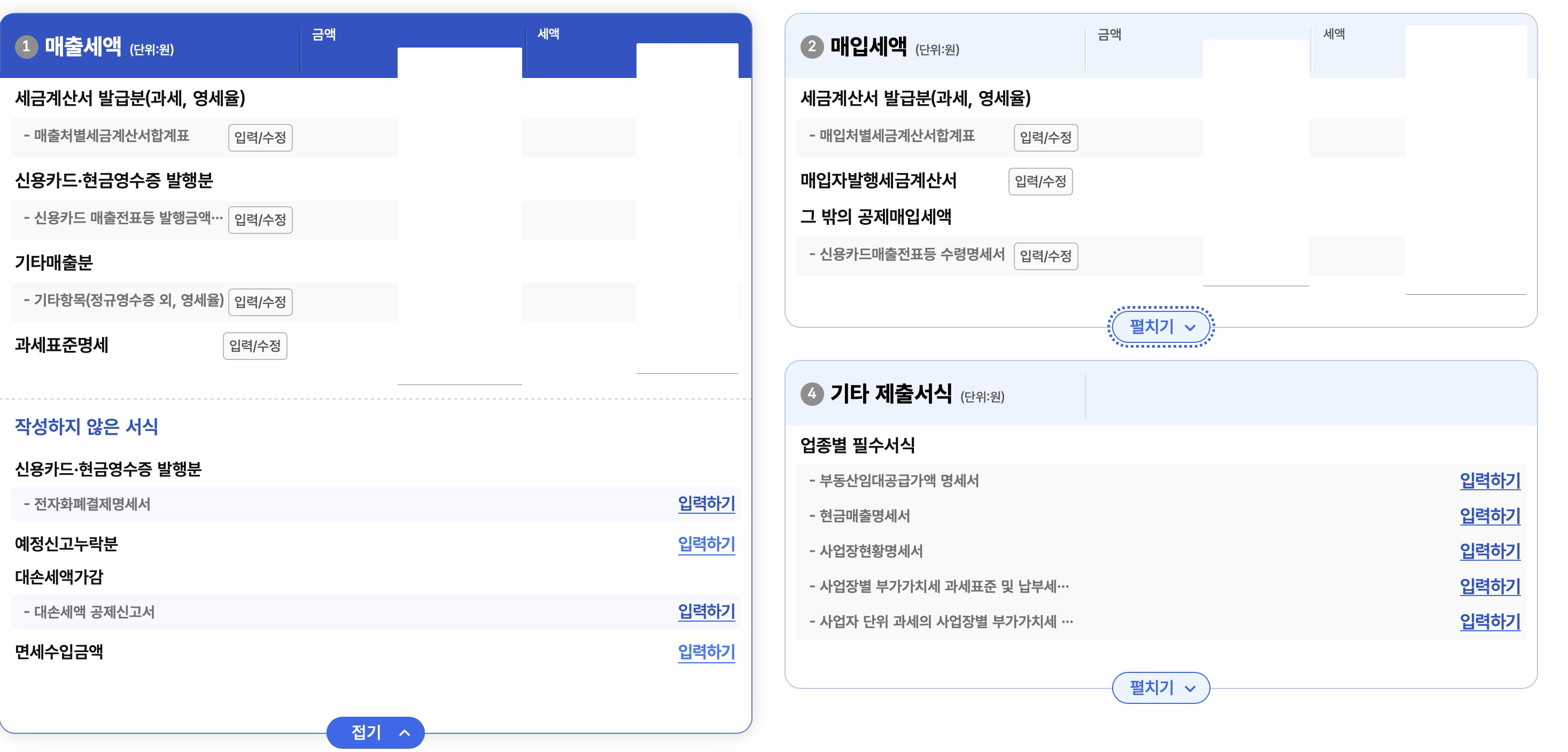Click 입력/수정 for 기타항목(정규영수증 외, 영세율)
Viewport: 1568px width, 752px height.
[260, 302]
